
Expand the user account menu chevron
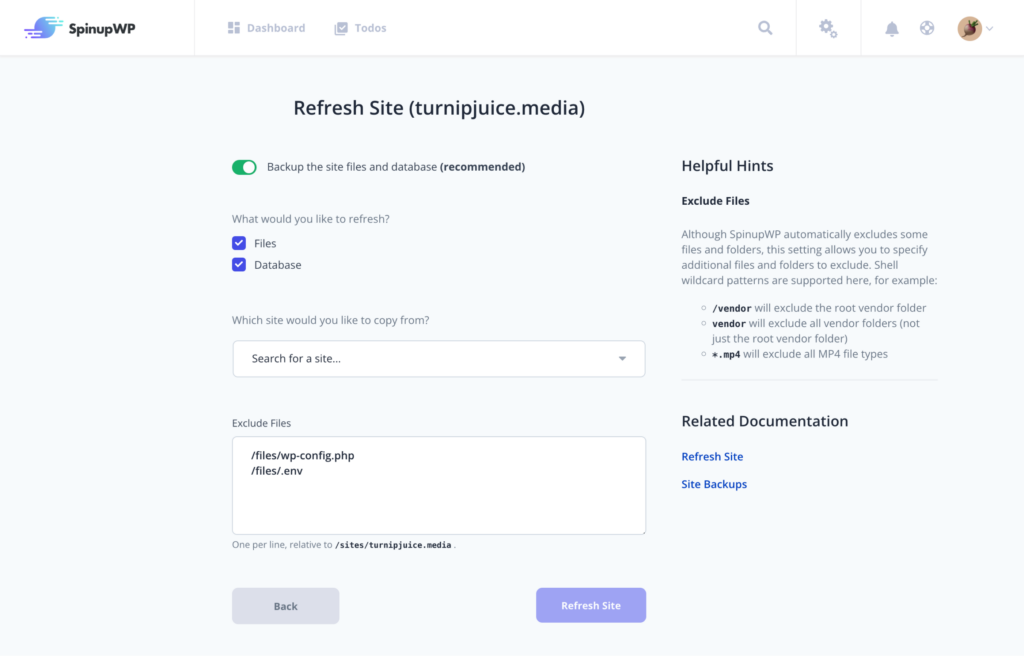tap(990, 28)
